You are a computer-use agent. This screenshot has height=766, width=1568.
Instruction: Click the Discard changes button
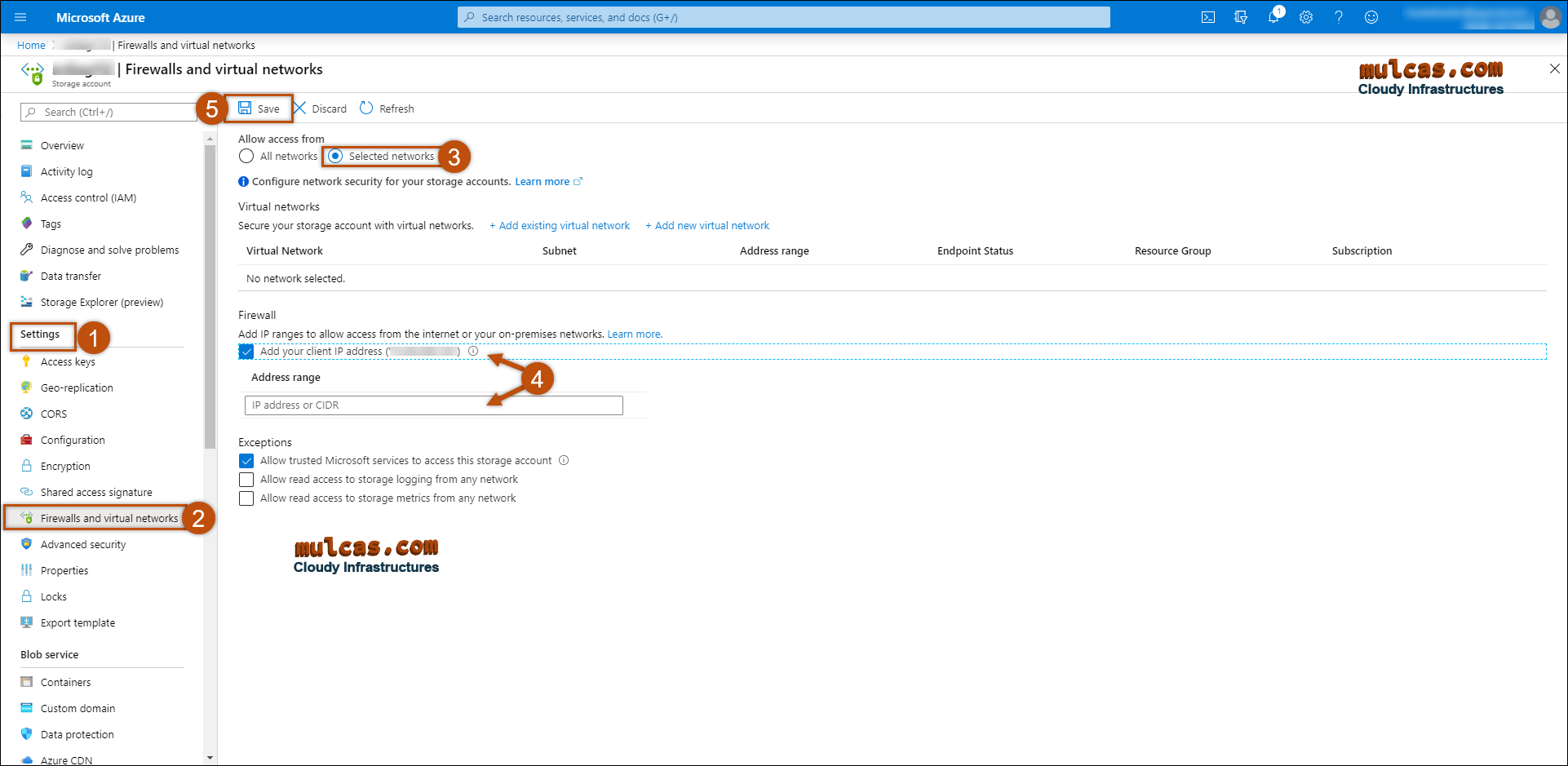pyautogui.click(x=320, y=108)
